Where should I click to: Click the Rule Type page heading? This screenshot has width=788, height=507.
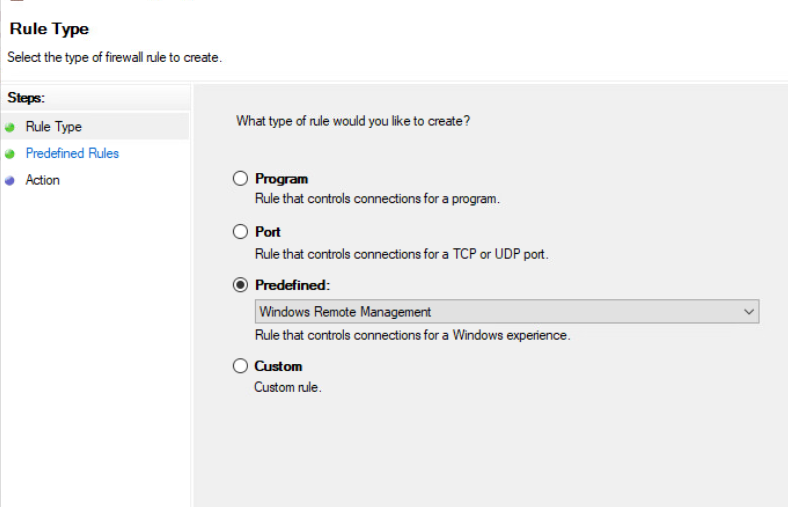[x=49, y=29]
